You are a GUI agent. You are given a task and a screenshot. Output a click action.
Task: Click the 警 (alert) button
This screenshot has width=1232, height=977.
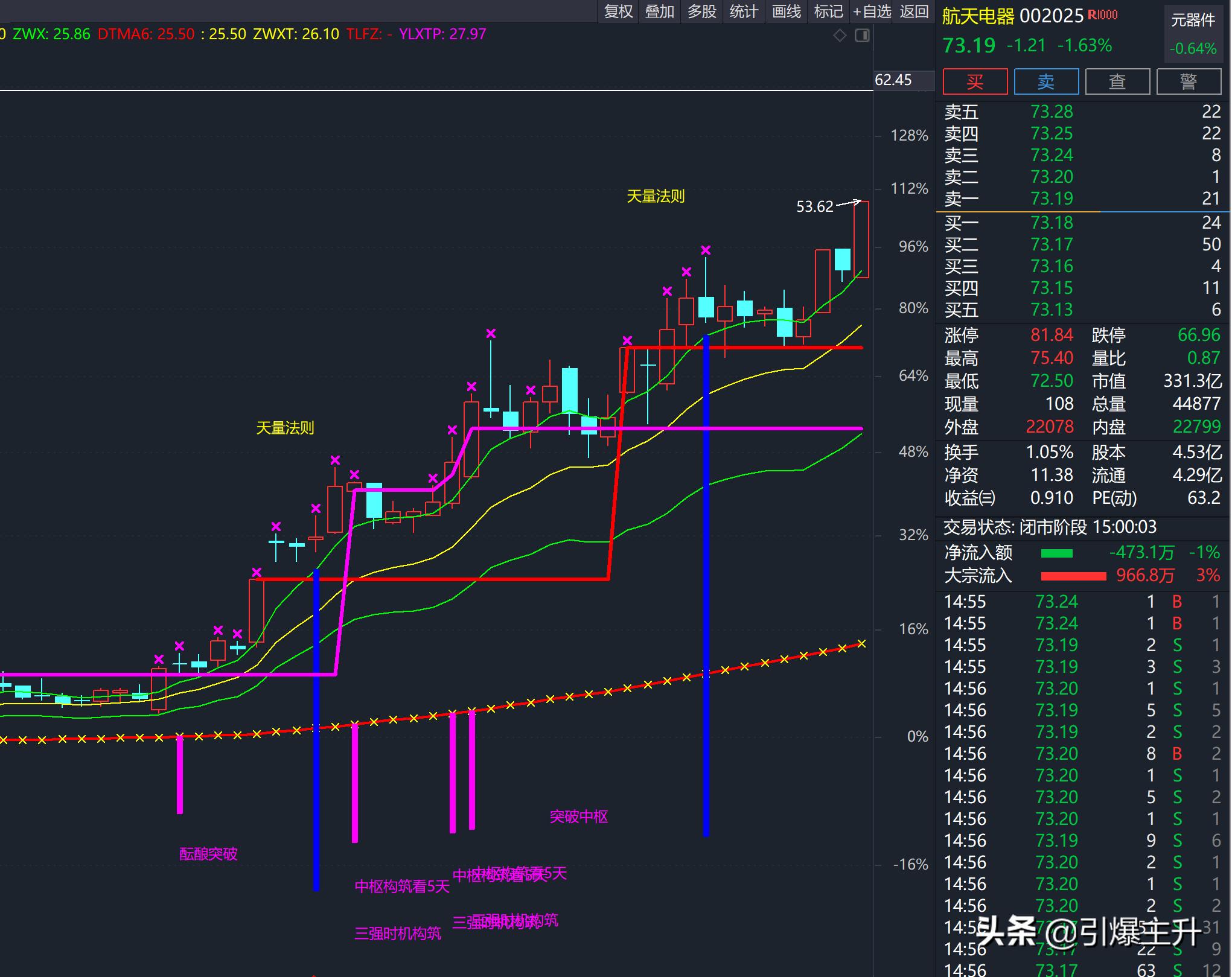1189,81
